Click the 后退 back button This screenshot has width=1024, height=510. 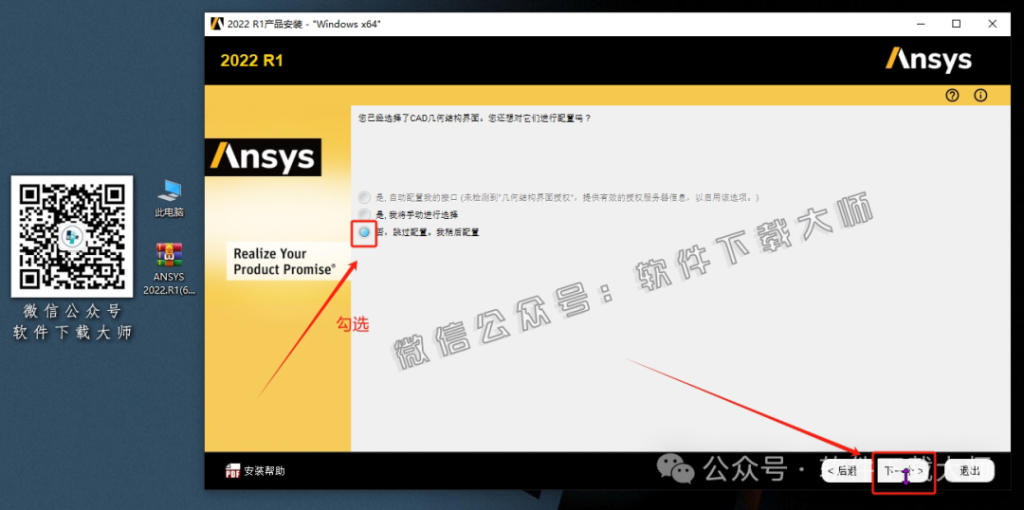pyautogui.click(x=845, y=471)
